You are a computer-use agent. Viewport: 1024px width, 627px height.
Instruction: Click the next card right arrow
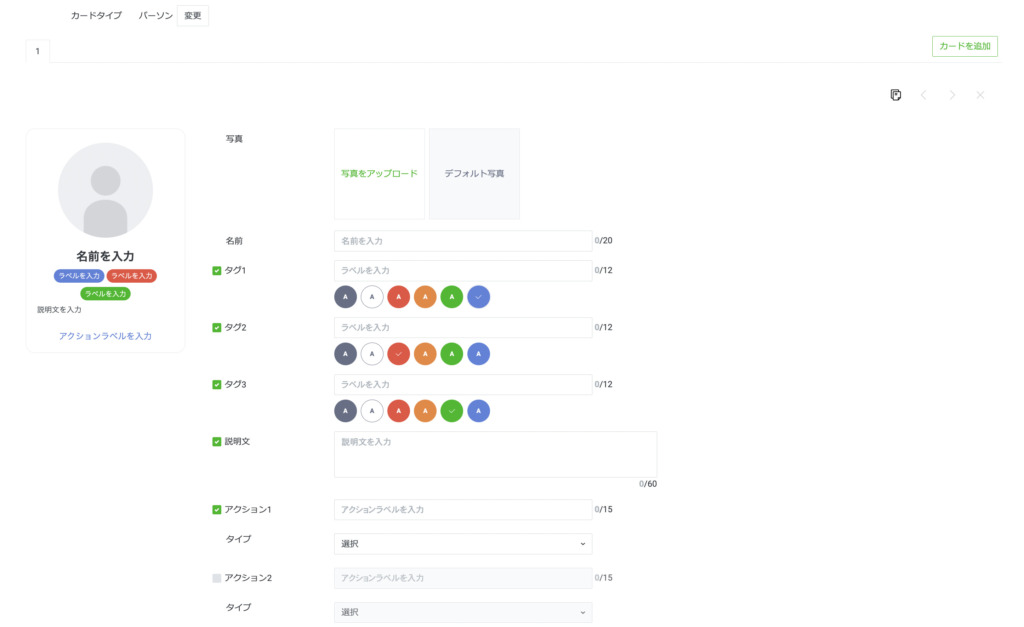(952, 95)
